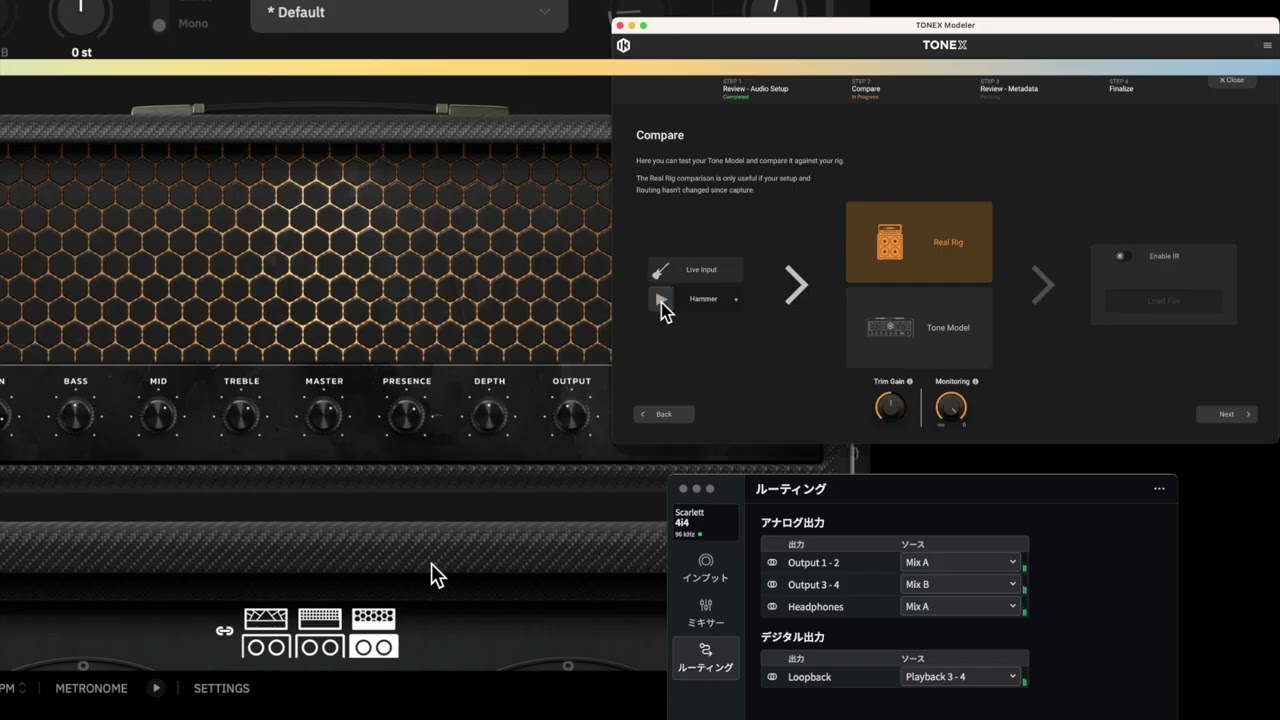The width and height of the screenshot is (1280, 720).
Task: Play the metronome
Action: tap(156, 688)
